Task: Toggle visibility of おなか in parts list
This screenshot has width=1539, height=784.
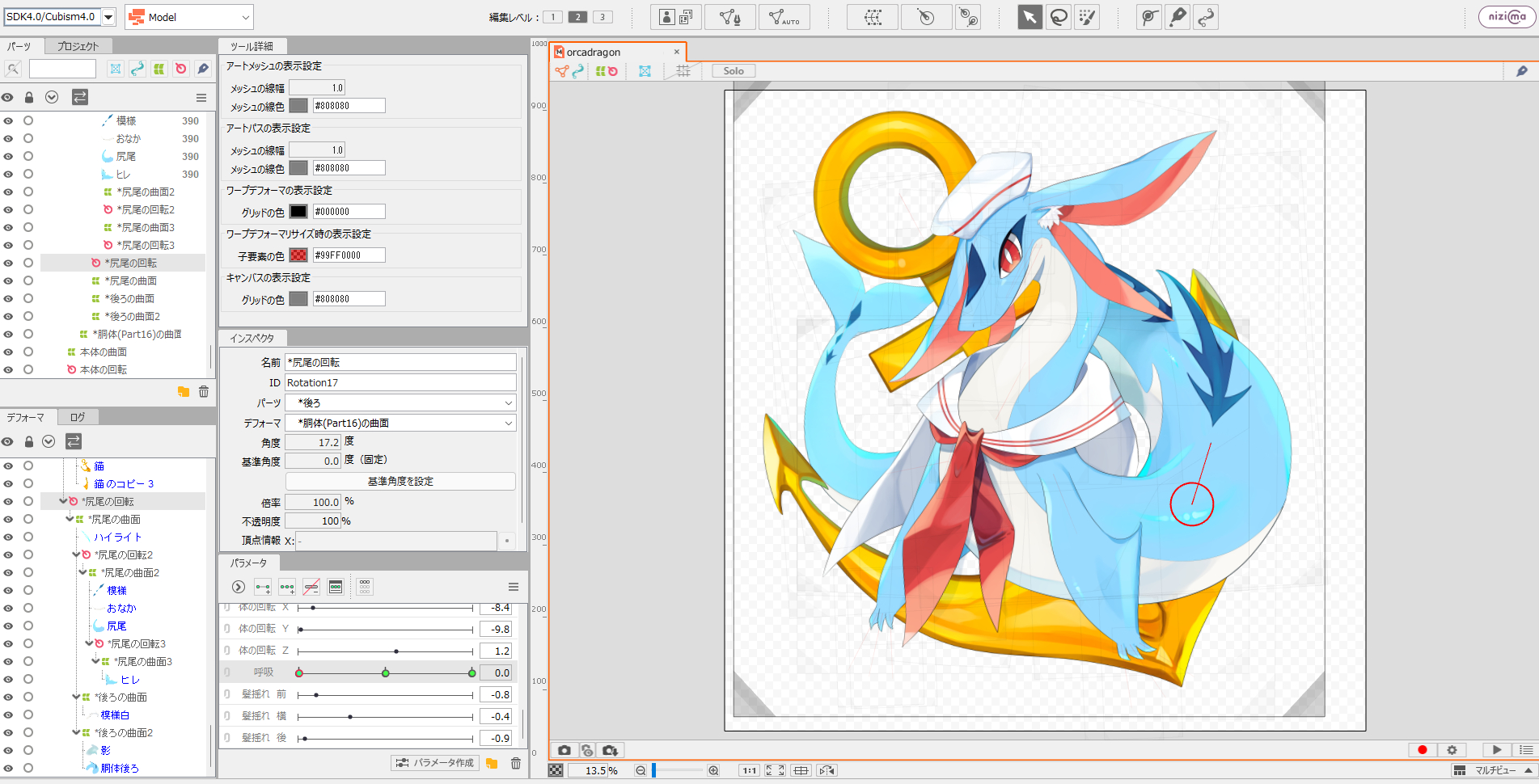Action: pos(8,139)
